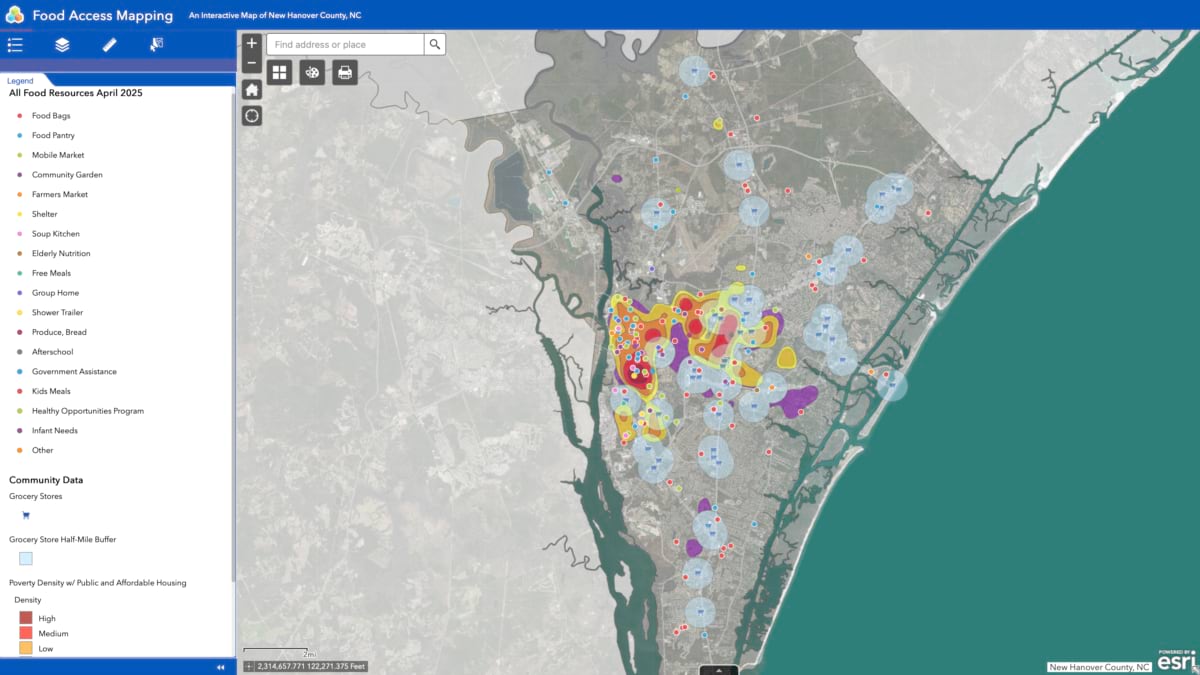
Task: Open the Basemap Gallery grid button
Action: tap(279, 72)
